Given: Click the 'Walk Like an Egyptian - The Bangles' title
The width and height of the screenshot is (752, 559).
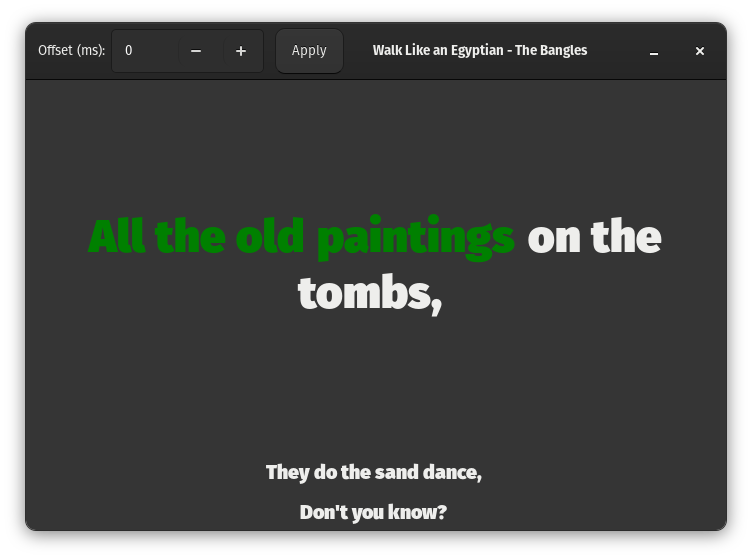Looking at the screenshot, I should pos(480,50).
